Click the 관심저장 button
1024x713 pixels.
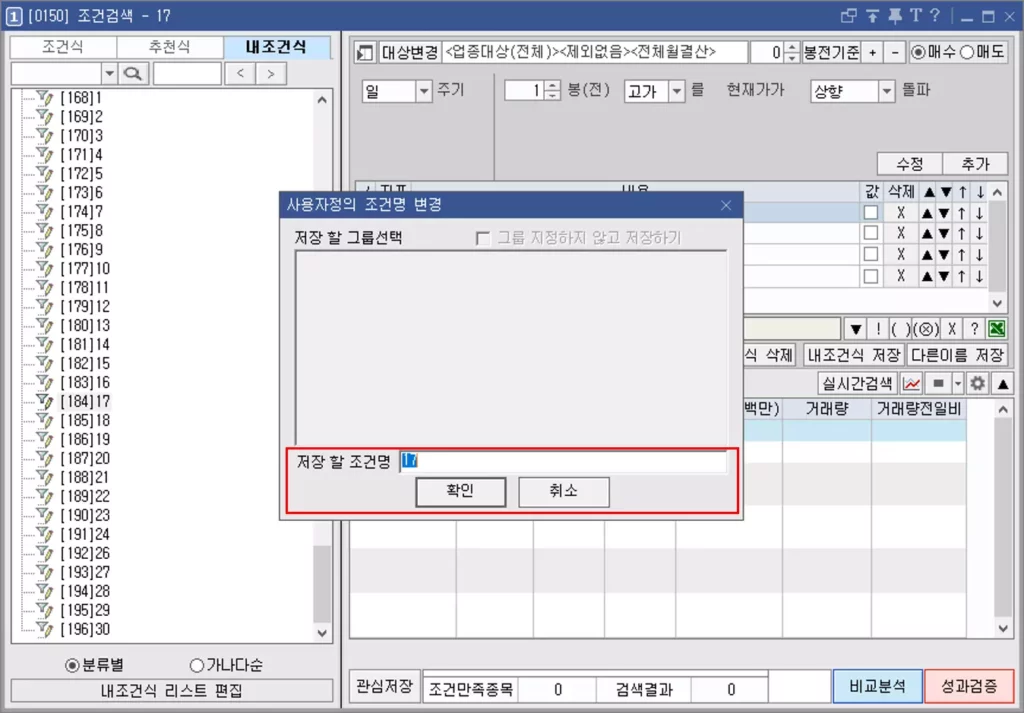pos(384,686)
